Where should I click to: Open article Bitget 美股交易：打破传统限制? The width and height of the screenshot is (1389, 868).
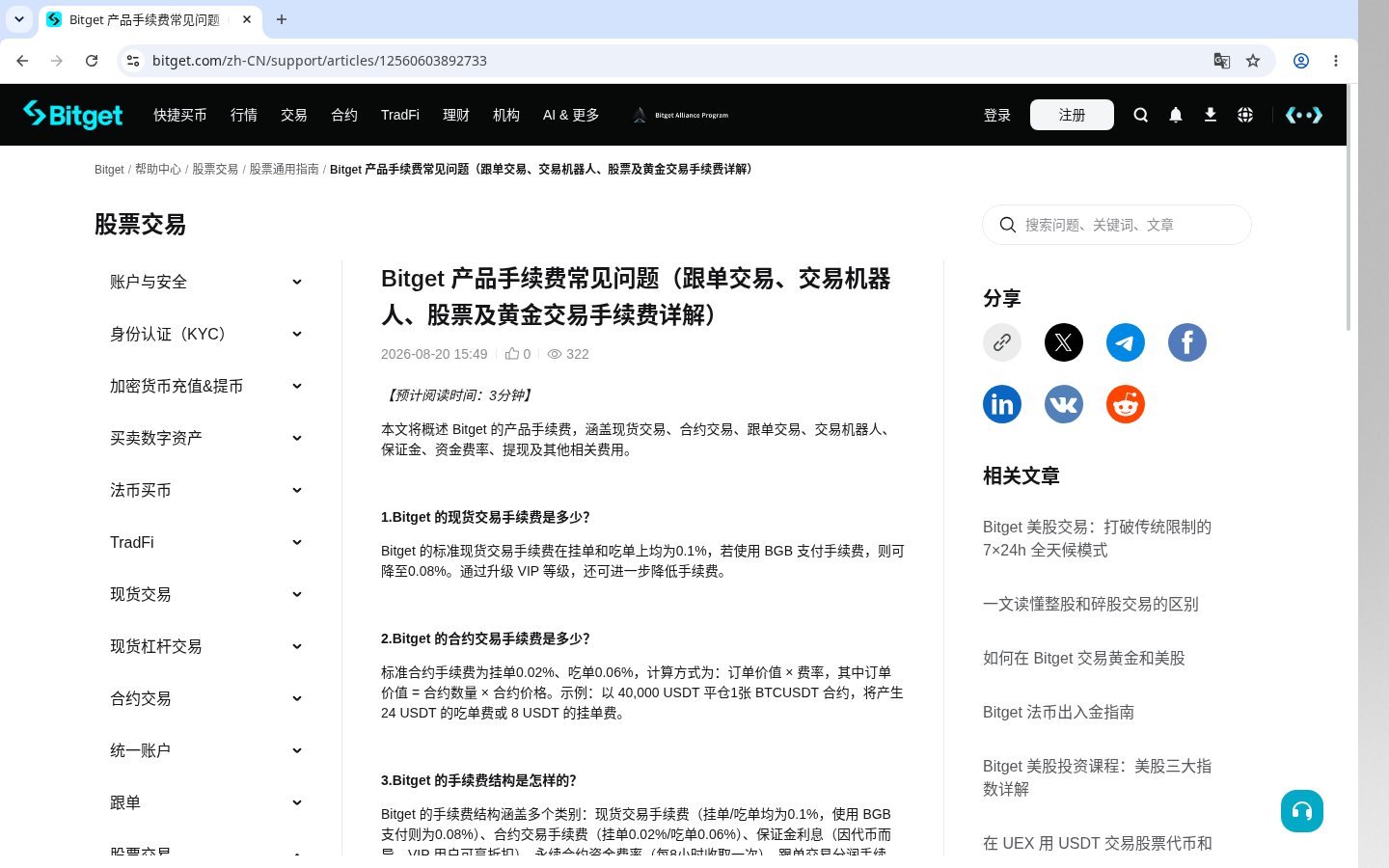coord(1098,538)
